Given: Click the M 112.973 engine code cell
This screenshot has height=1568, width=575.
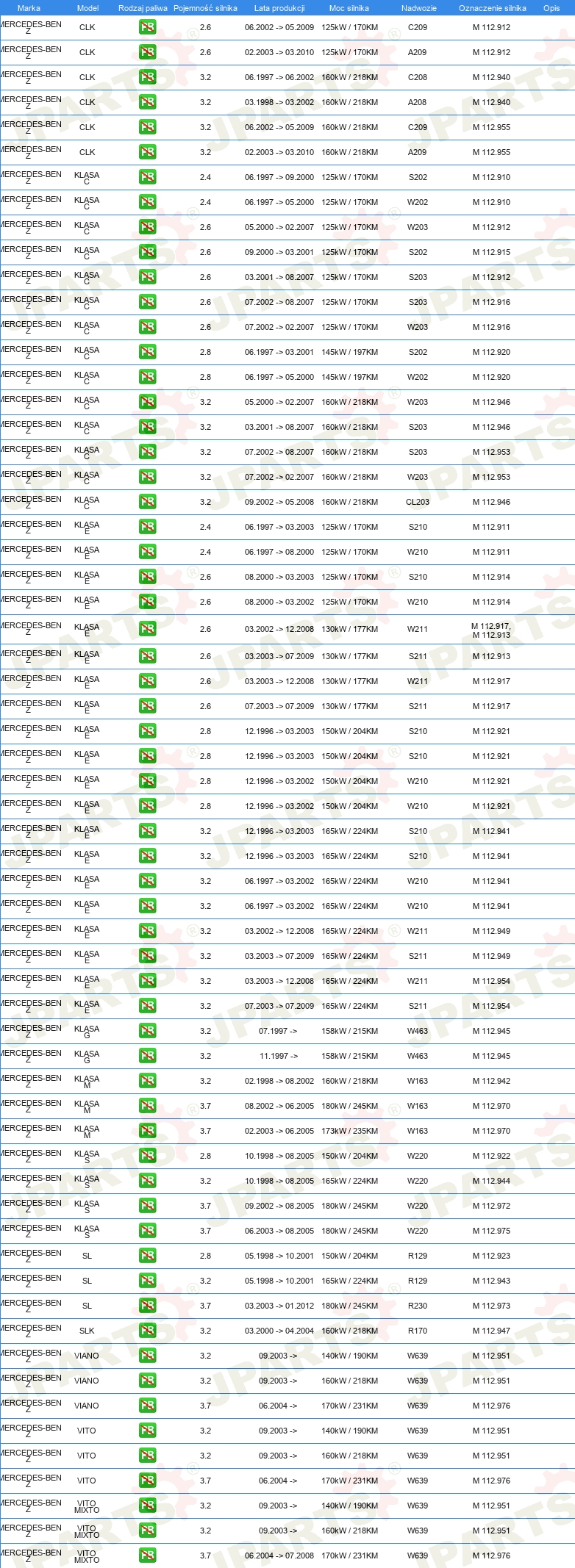Looking at the screenshot, I should [491, 1306].
